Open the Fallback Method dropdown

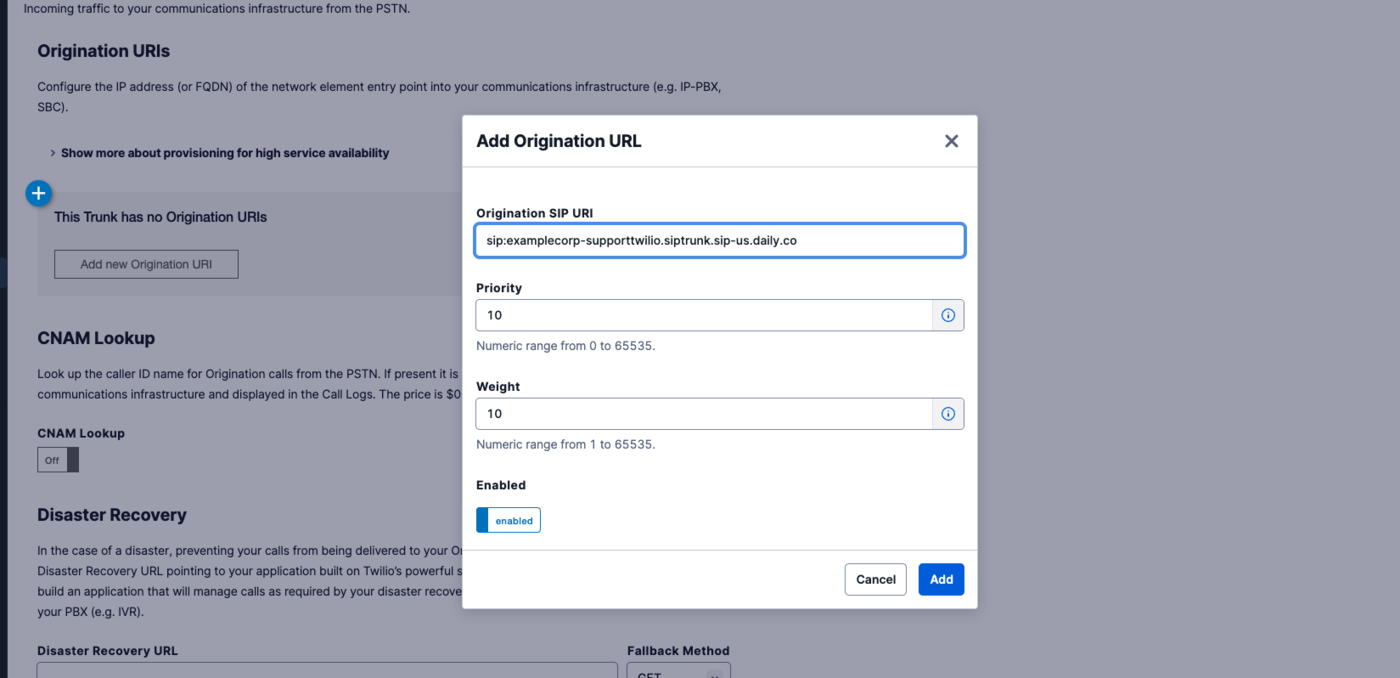tap(678, 670)
